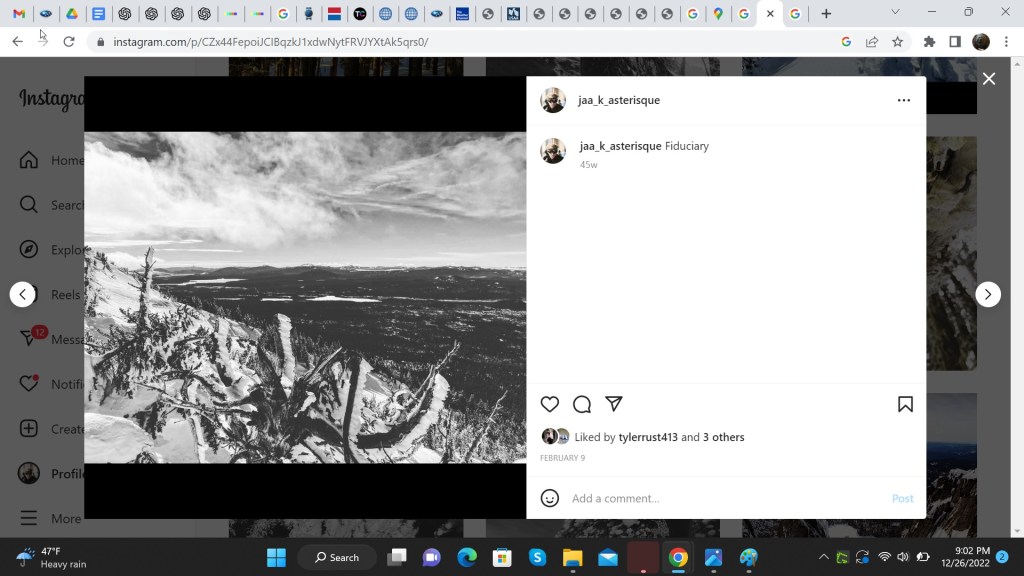Share the post via paper plane icon

click(614, 404)
